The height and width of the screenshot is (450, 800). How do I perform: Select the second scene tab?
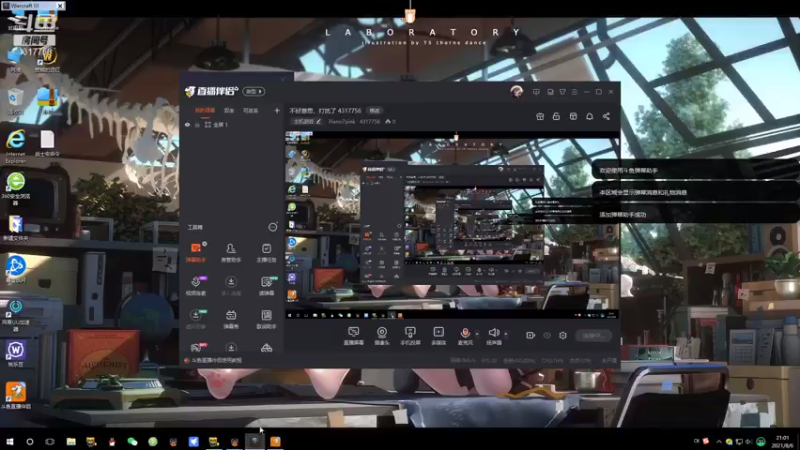[x=229, y=110]
